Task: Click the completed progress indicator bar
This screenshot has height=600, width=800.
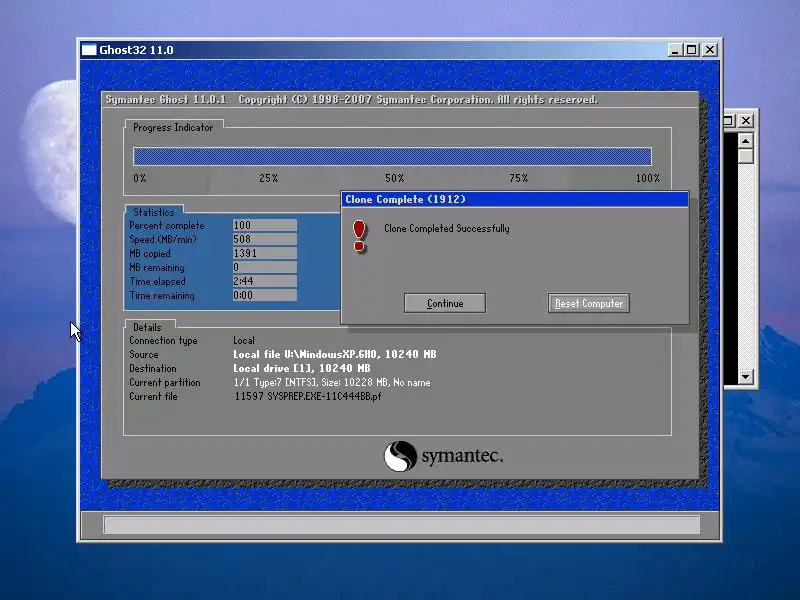Action: click(392, 156)
